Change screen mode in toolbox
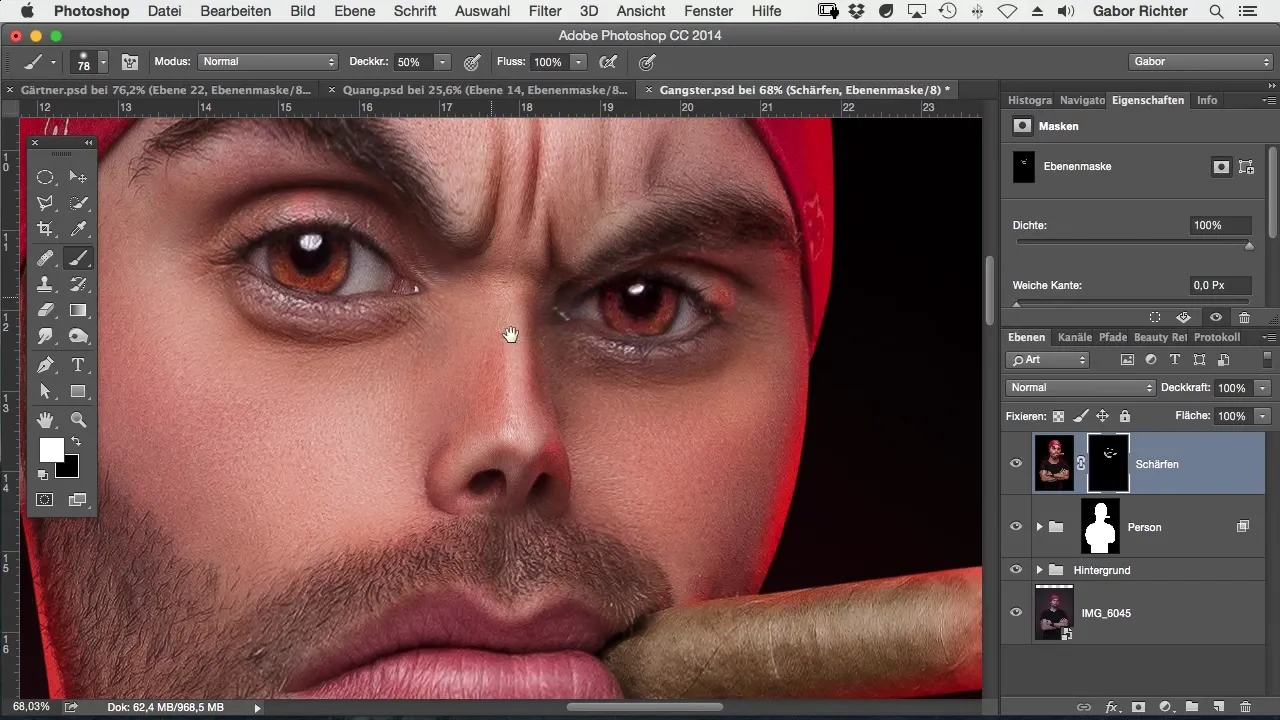1280x720 pixels. tap(78, 499)
